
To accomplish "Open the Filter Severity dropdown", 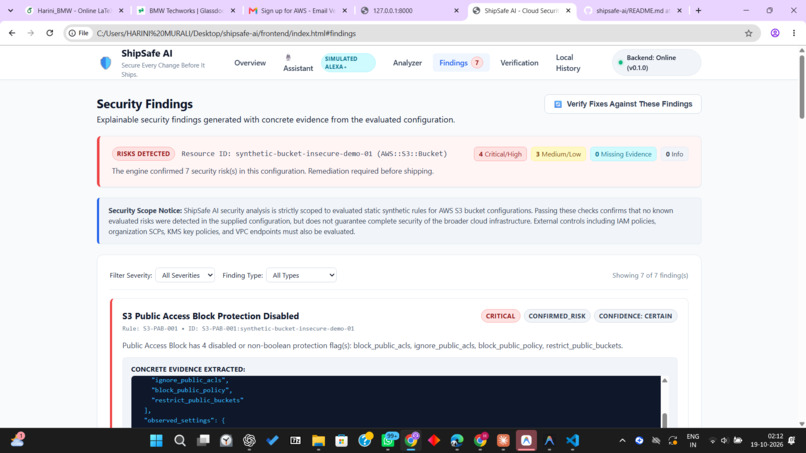I will (185, 275).
